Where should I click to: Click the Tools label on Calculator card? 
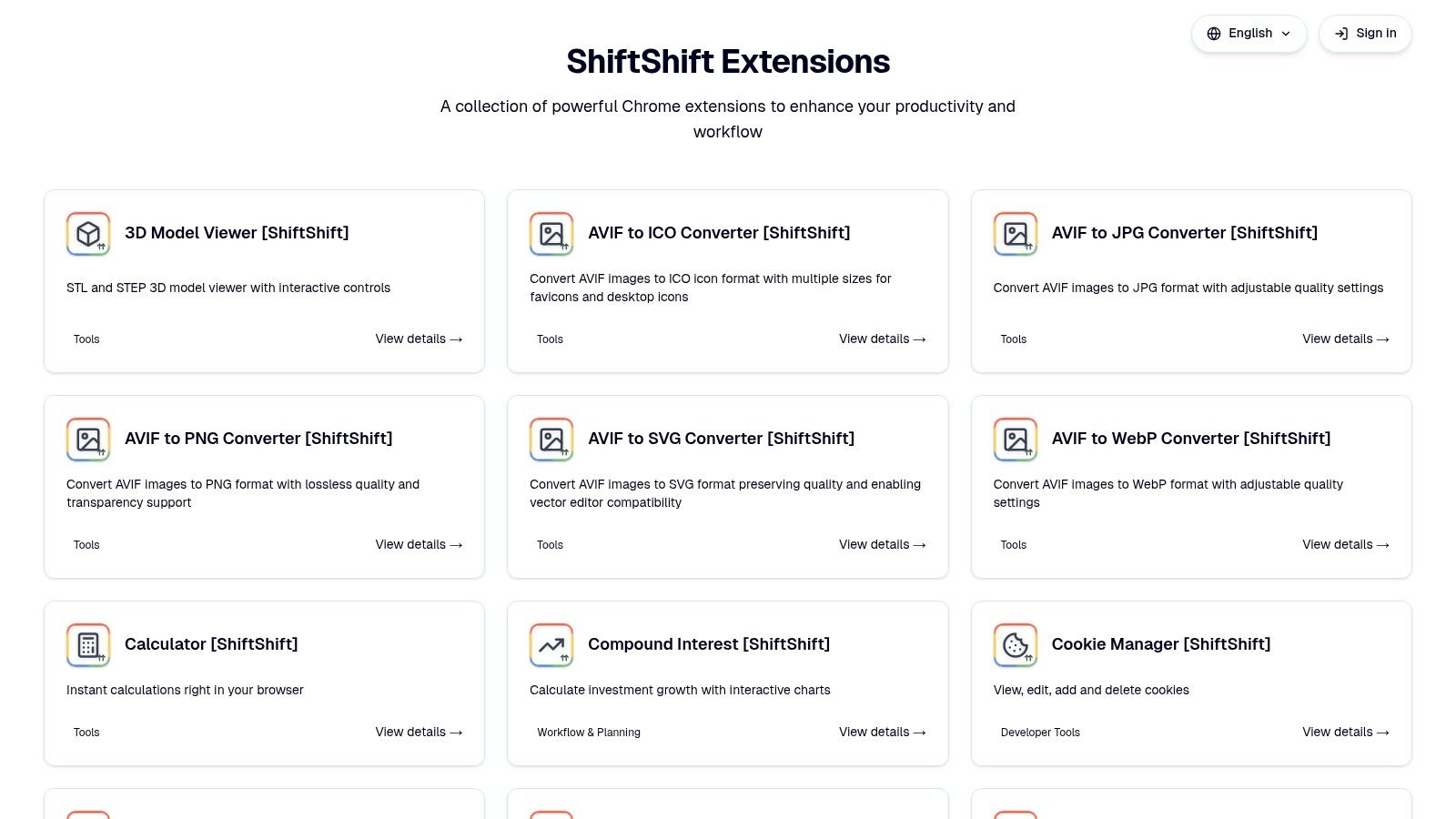coord(86,732)
